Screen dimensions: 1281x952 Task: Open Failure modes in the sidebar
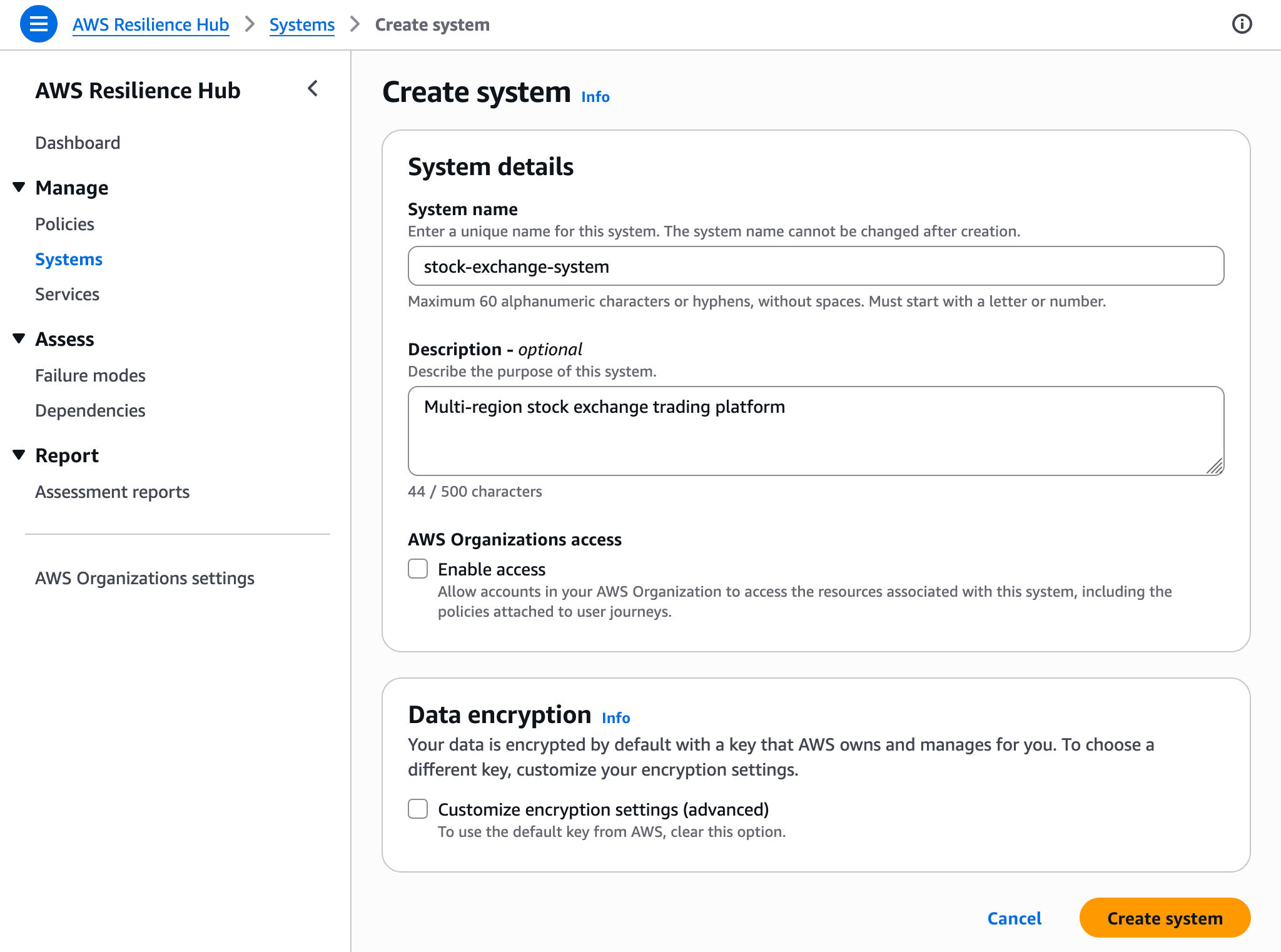(x=90, y=375)
